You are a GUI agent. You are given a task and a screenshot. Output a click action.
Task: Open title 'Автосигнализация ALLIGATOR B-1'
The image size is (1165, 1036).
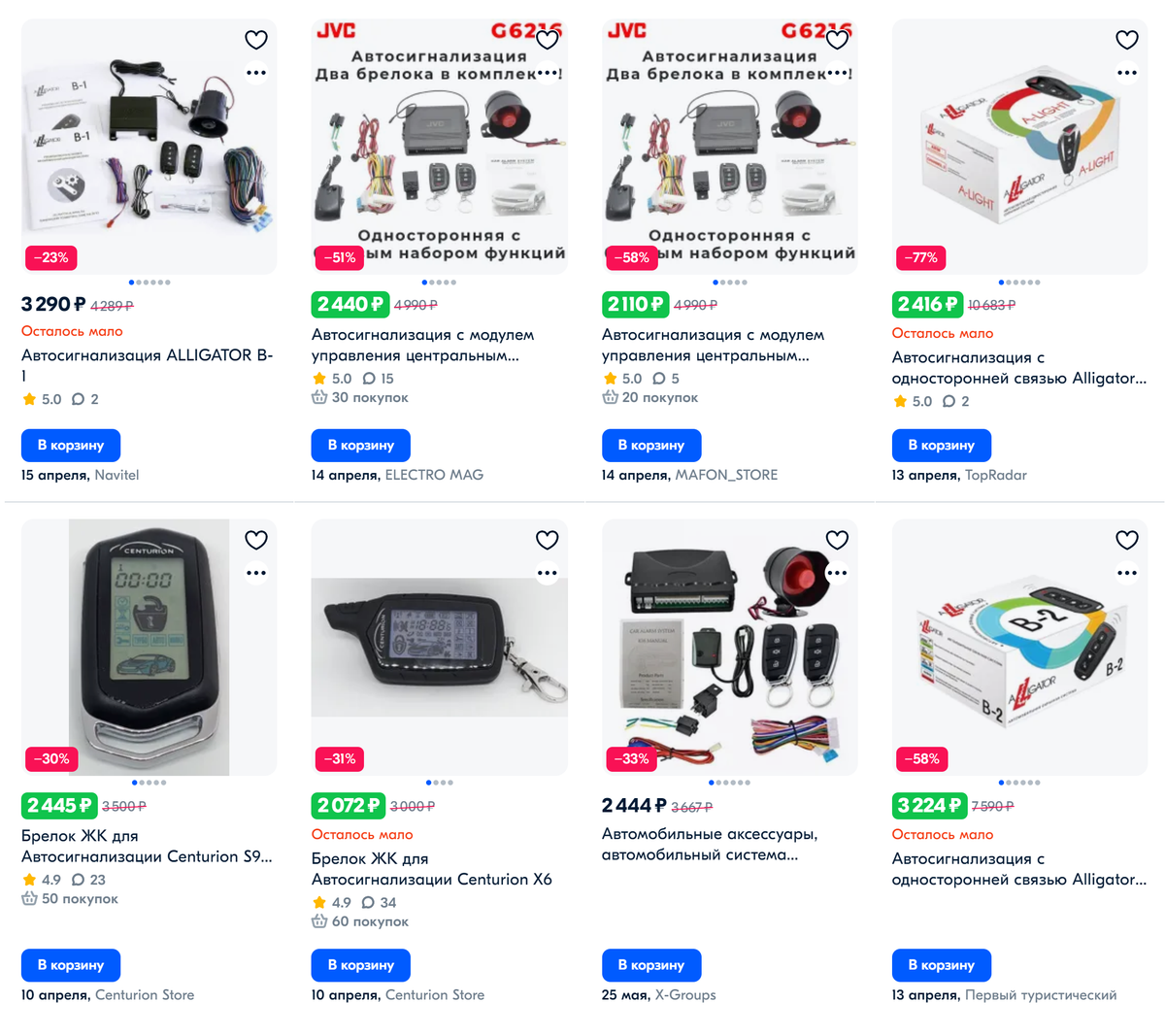[148, 365]
